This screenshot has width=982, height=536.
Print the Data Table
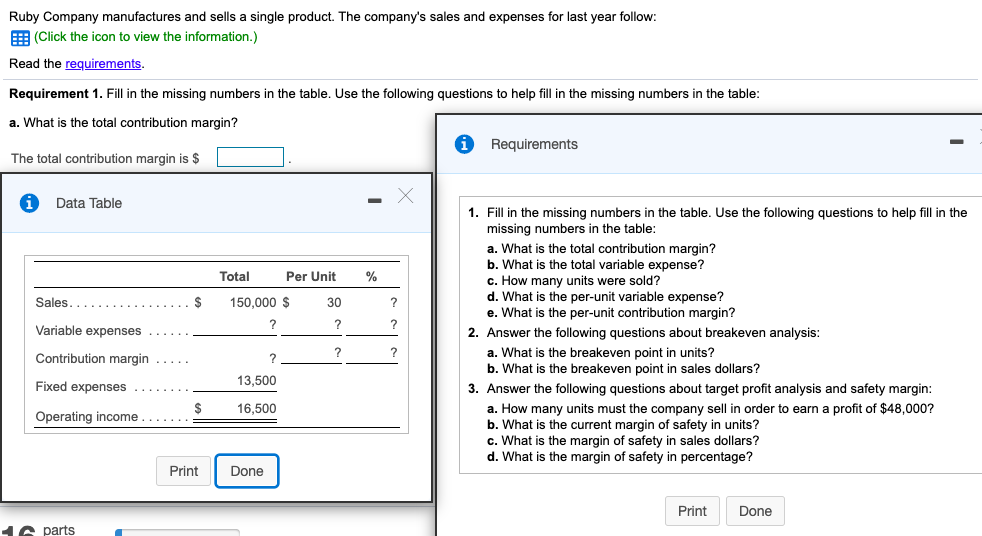click(x=183, y=471)
